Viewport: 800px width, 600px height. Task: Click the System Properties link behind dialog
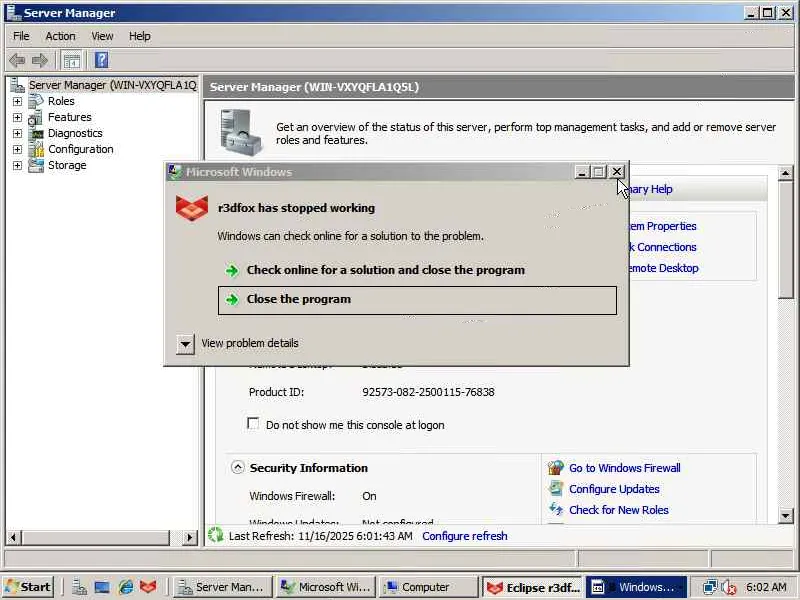pyautogui.click(x=663, y=226)
